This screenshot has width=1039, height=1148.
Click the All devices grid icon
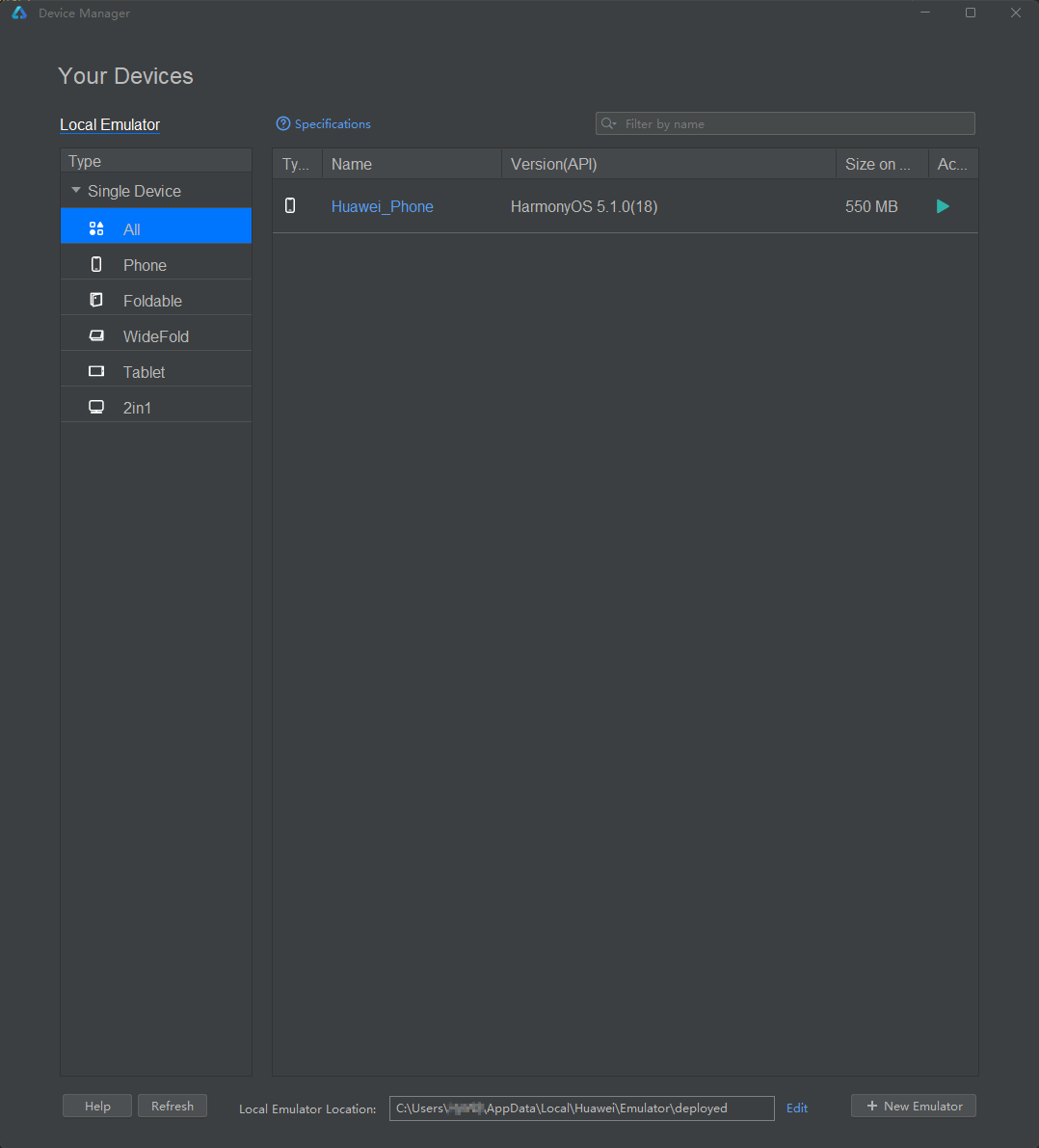[x=96, y=229]
